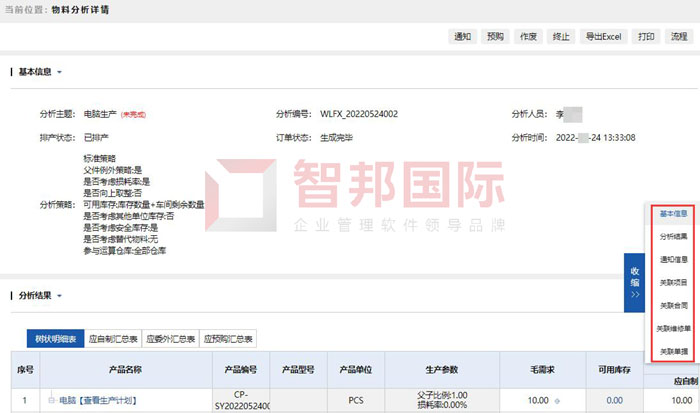
Task: Jump to 分析结果 in side navigation
Action: [672, 236]
